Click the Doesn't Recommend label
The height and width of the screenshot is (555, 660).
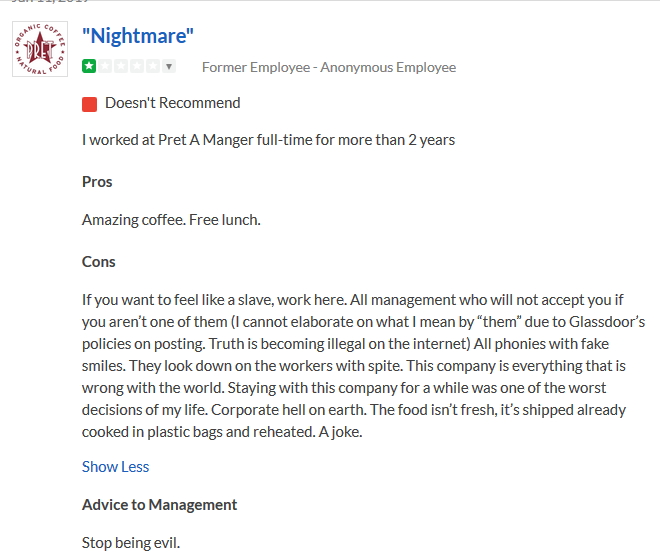click(x=173, y=102)
